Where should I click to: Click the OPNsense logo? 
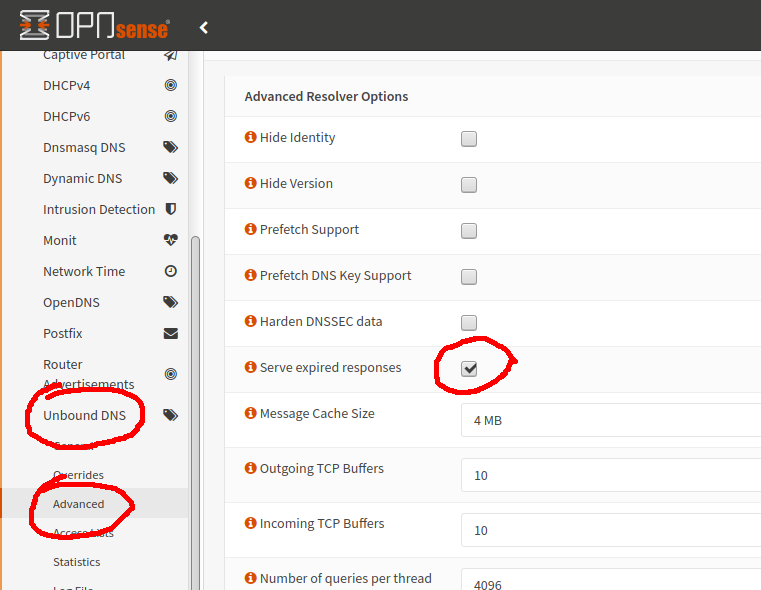[x=95, y=25]
